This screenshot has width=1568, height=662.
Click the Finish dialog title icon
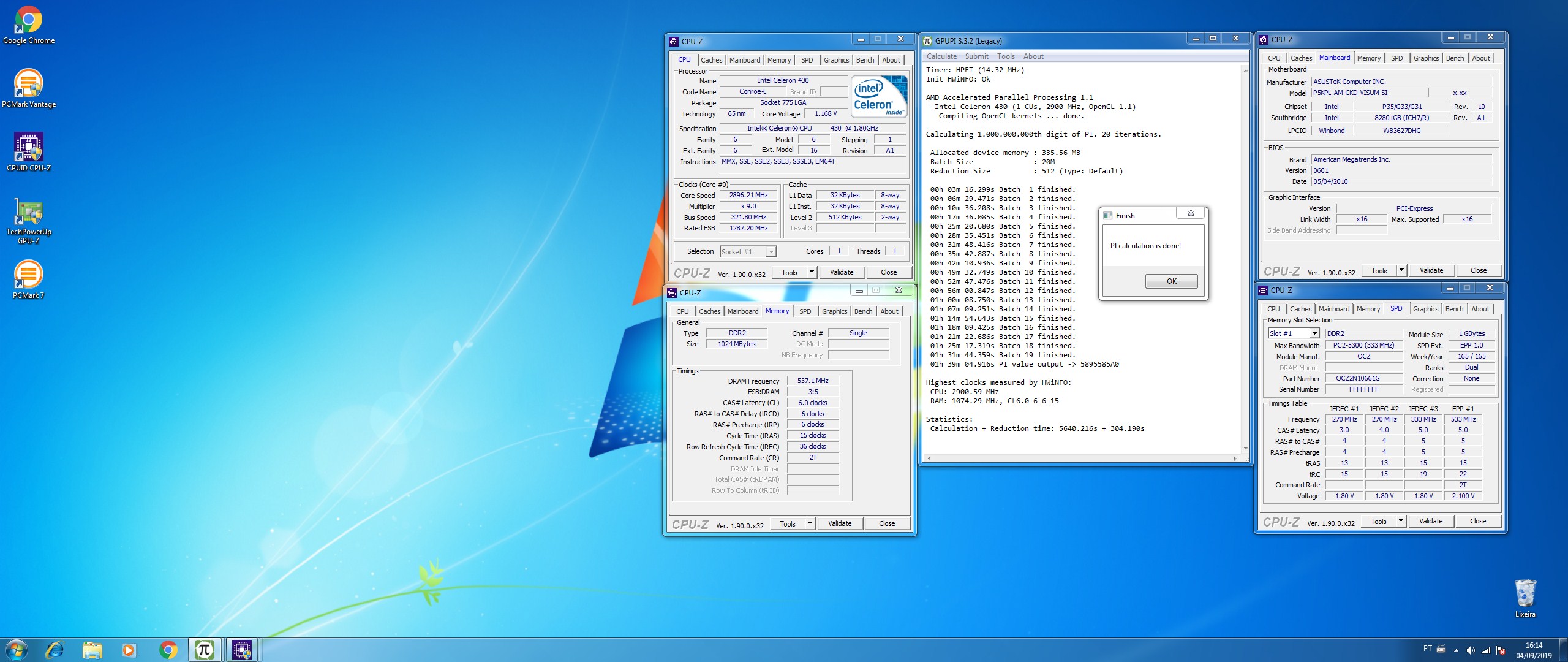pos(1107,216)
